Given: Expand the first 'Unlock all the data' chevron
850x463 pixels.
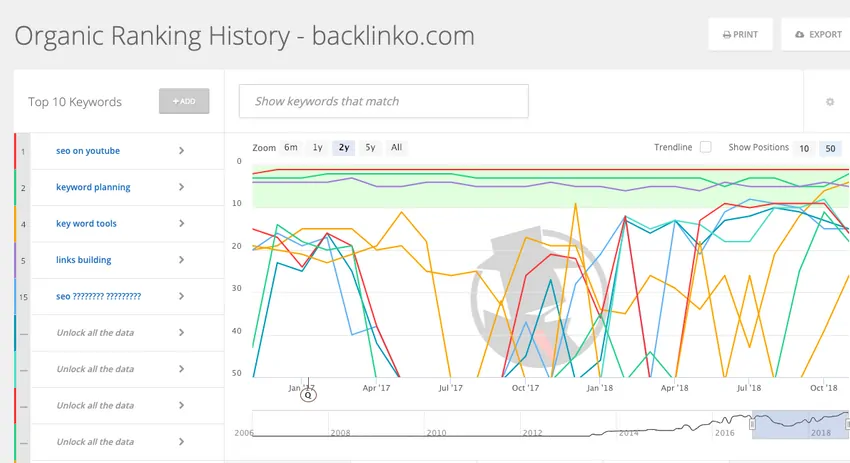Looking at the screenshot, I should (x=182, y=332).
